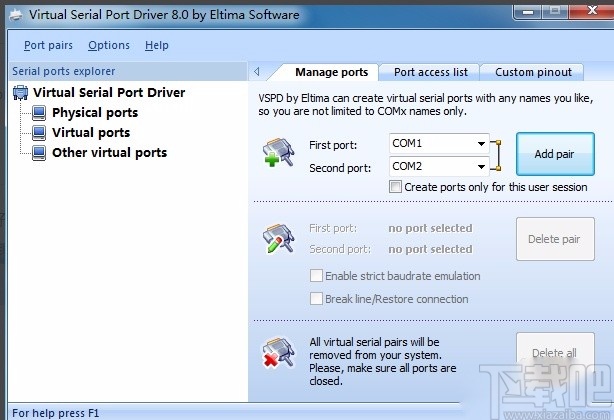Click the edit-pair connector icon with pencil

[x=278, y=238]
